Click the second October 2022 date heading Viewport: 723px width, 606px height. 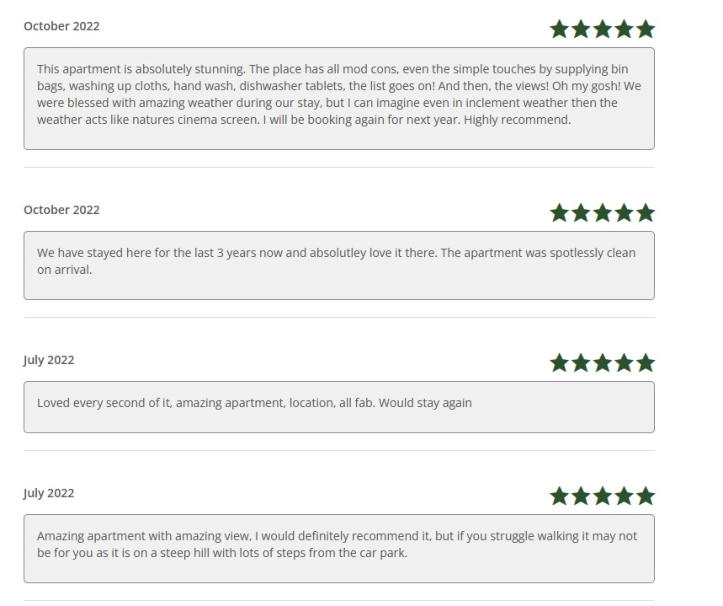[x=61, y=210]
